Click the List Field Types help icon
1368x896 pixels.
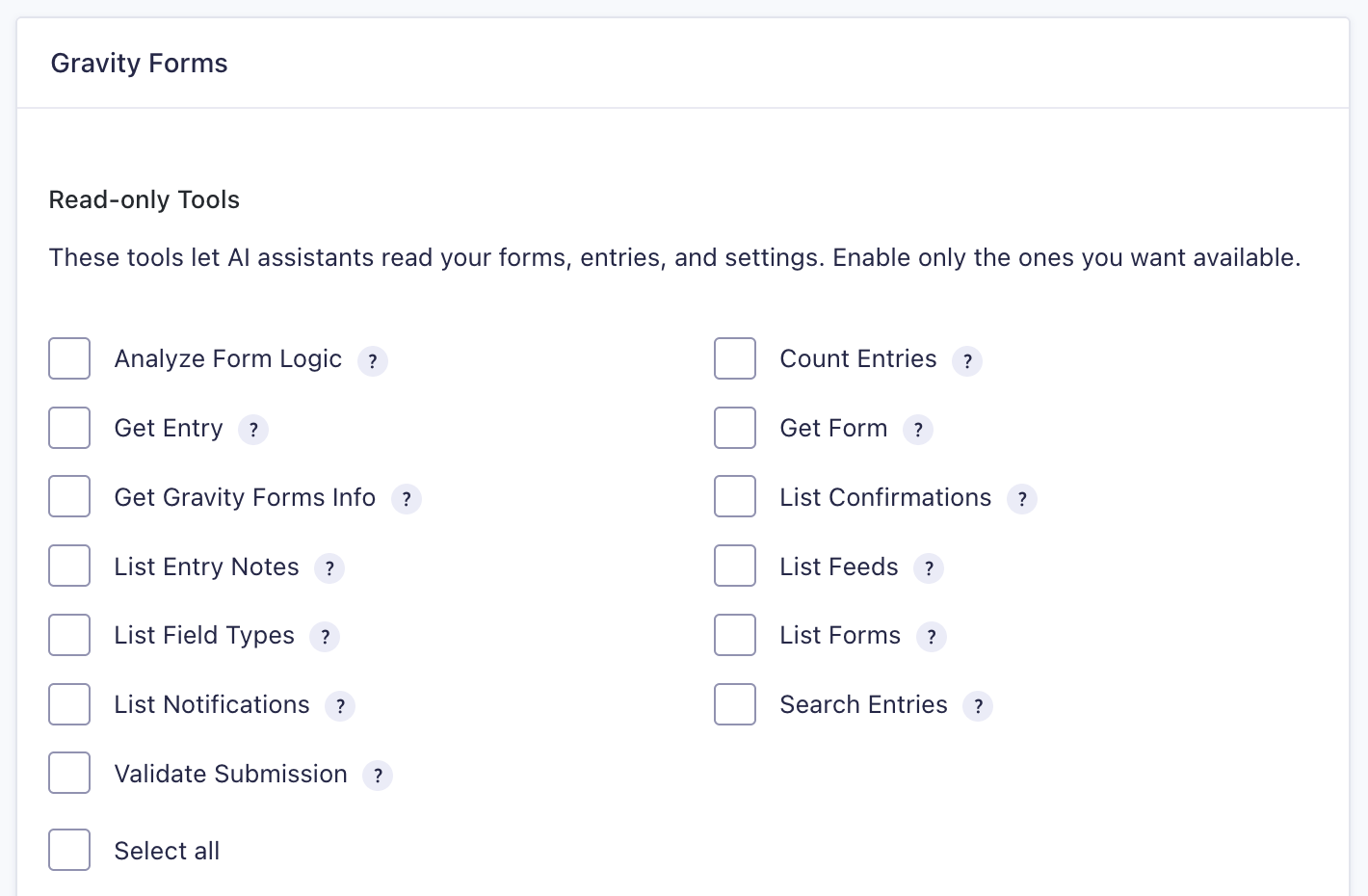point(325,637)
